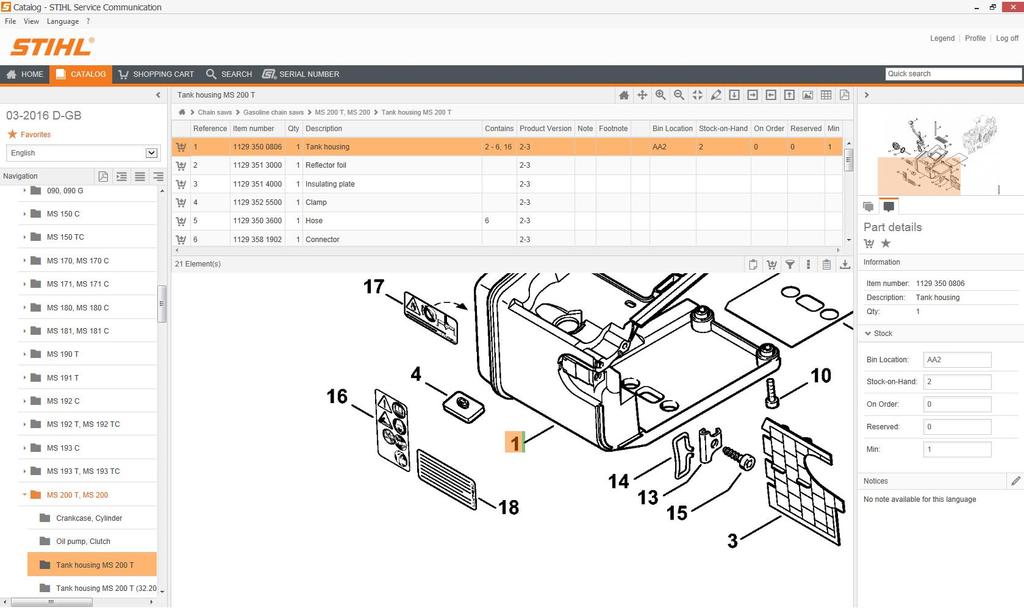Screen dimensions: 1024x608
Task: Click the filter funnel icon
Action: click(x=790, y=264)
